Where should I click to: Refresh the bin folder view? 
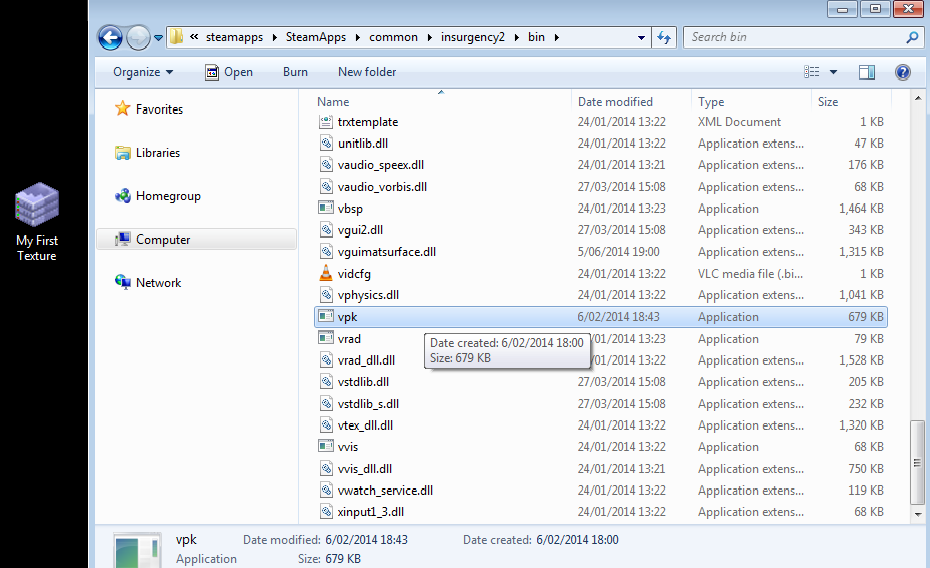point(664,37)
